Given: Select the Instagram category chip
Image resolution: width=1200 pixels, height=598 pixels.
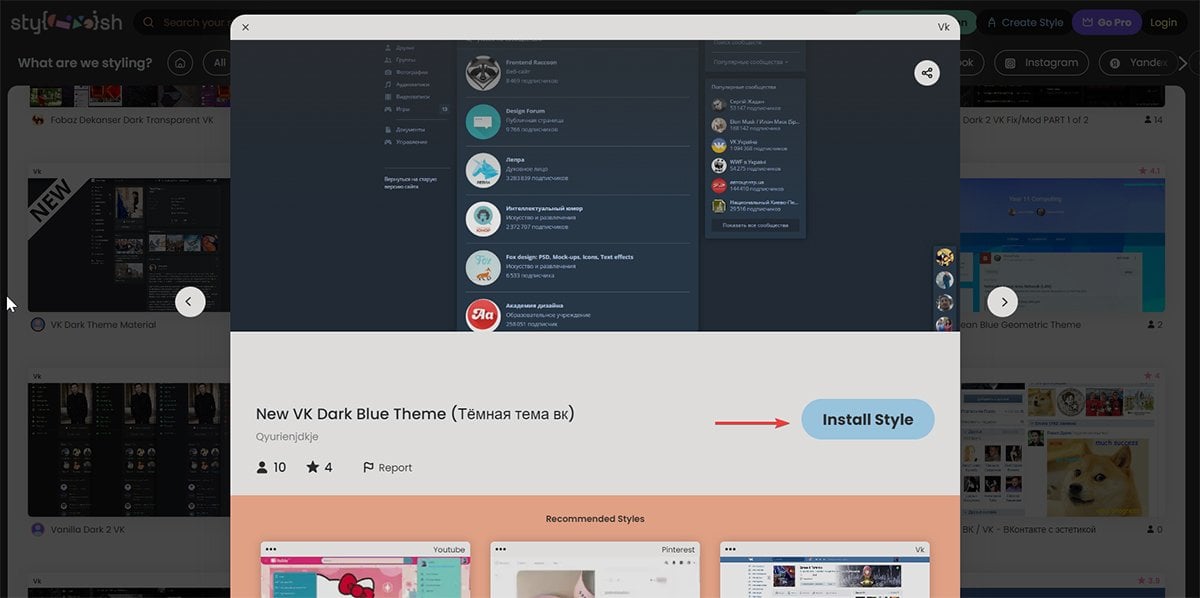Looking at the screenshot, I should click(x=1041, y=63).
